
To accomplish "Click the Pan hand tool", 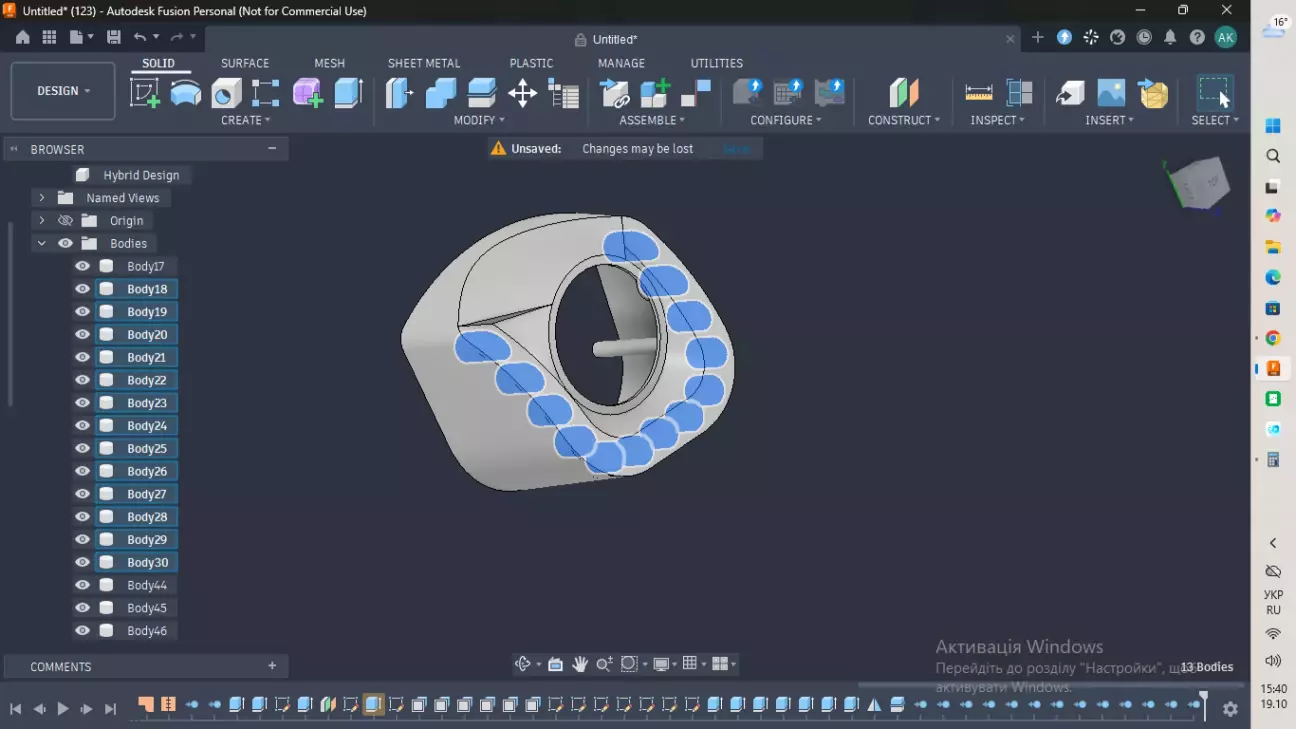I will [581, 664].
